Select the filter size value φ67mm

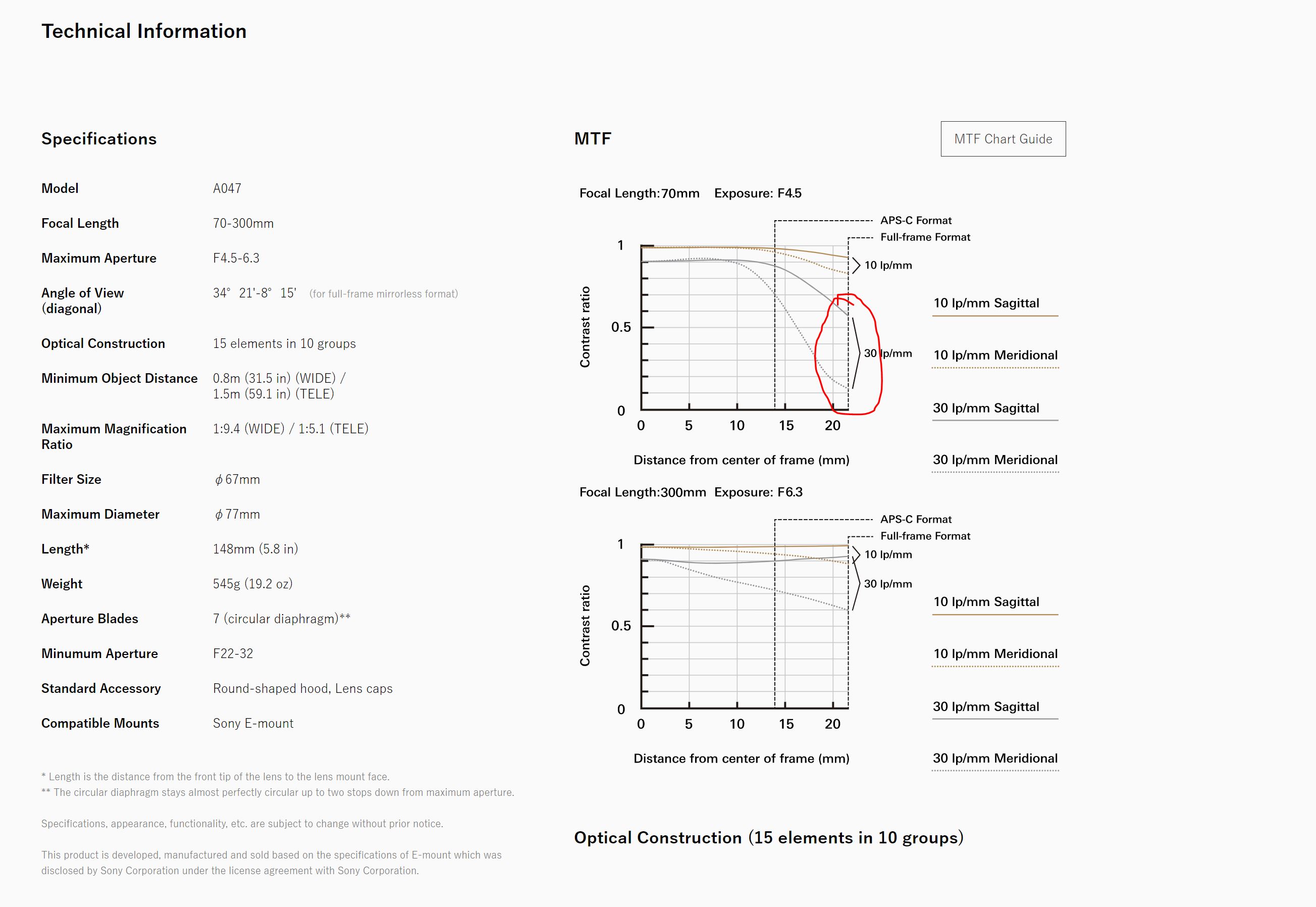(x=237, y=479)
